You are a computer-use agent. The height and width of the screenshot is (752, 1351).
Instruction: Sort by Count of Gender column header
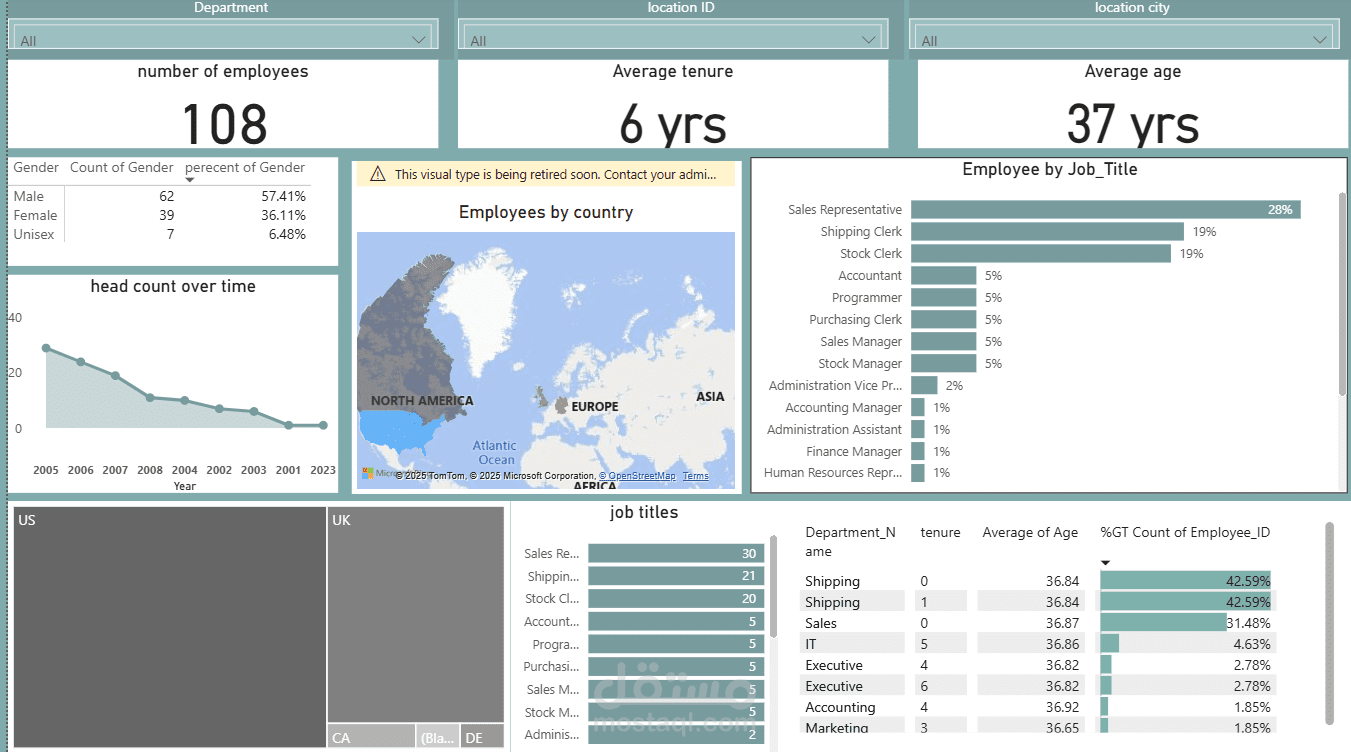coord(122,168)
